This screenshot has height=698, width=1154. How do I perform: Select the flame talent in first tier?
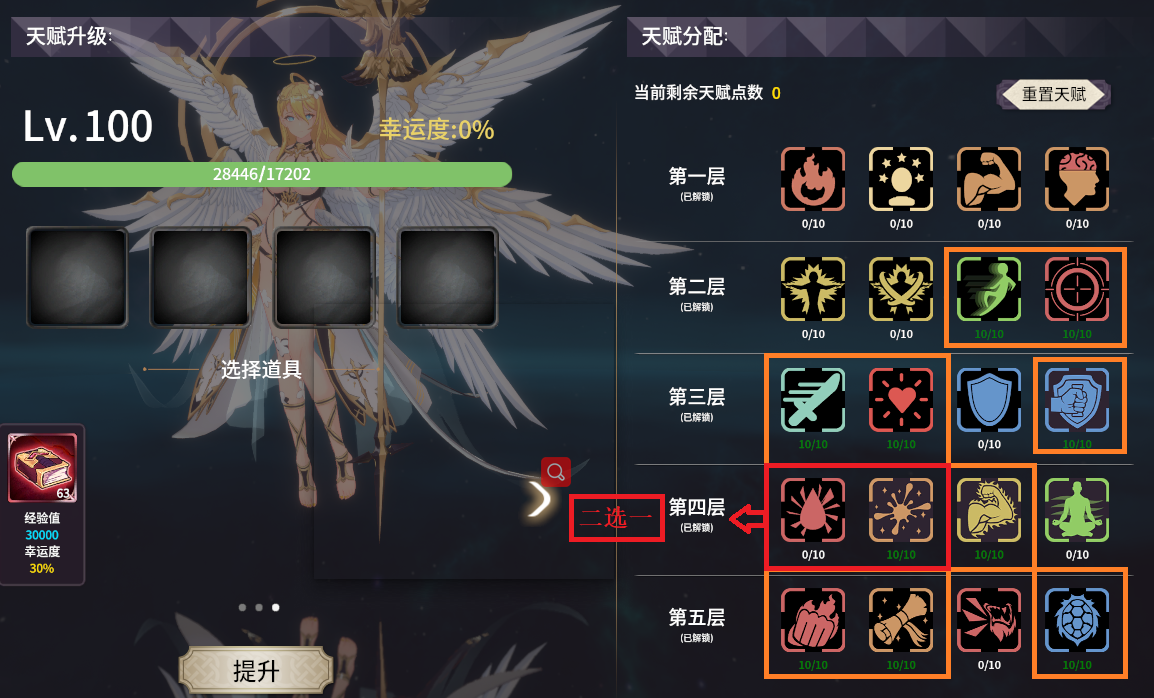tap(813, 179)
